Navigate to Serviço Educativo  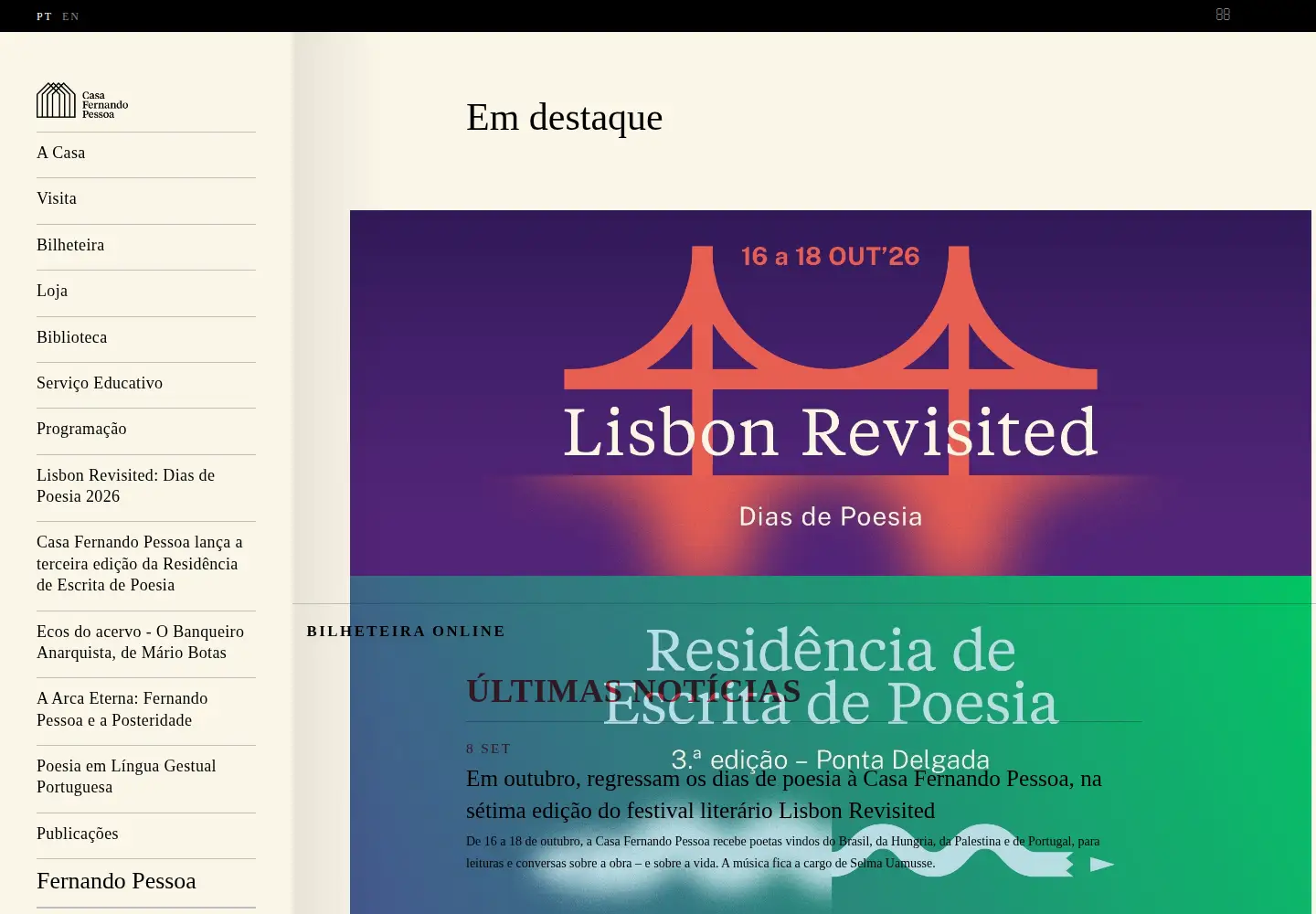coord(100,383)
